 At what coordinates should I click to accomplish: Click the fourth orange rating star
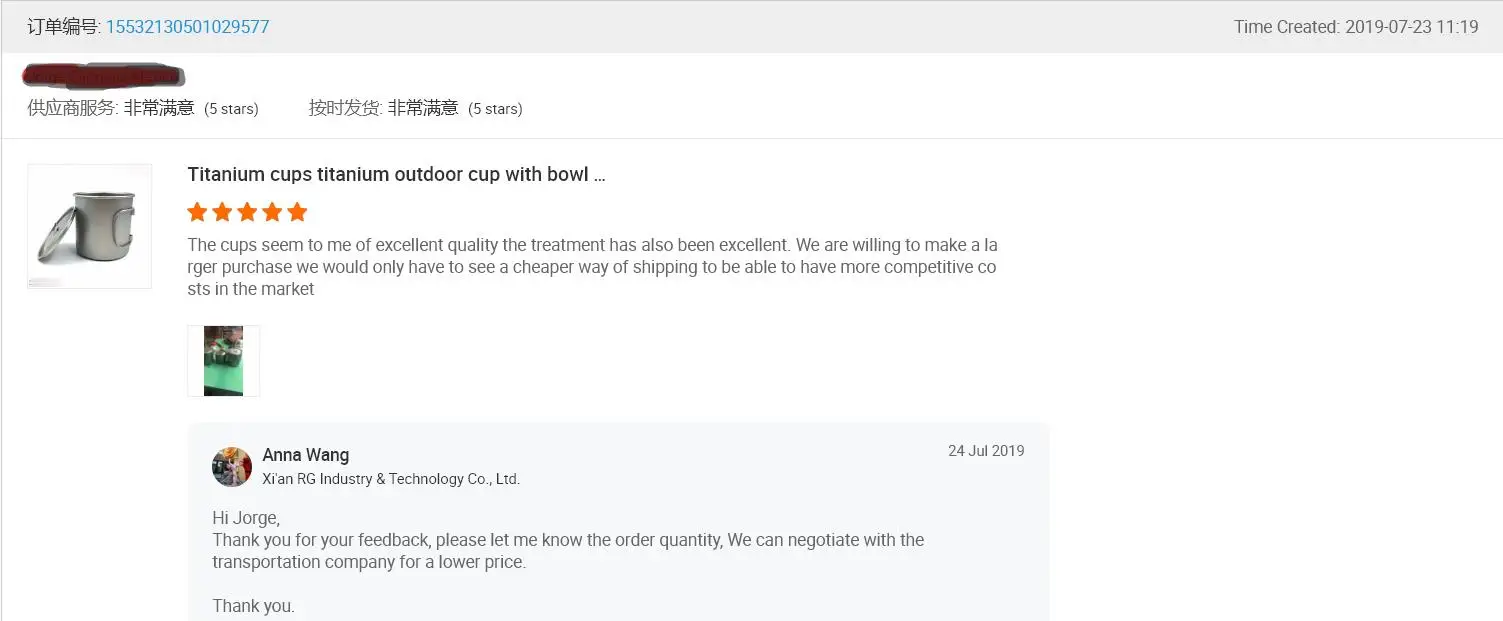[x=272, y=212]
